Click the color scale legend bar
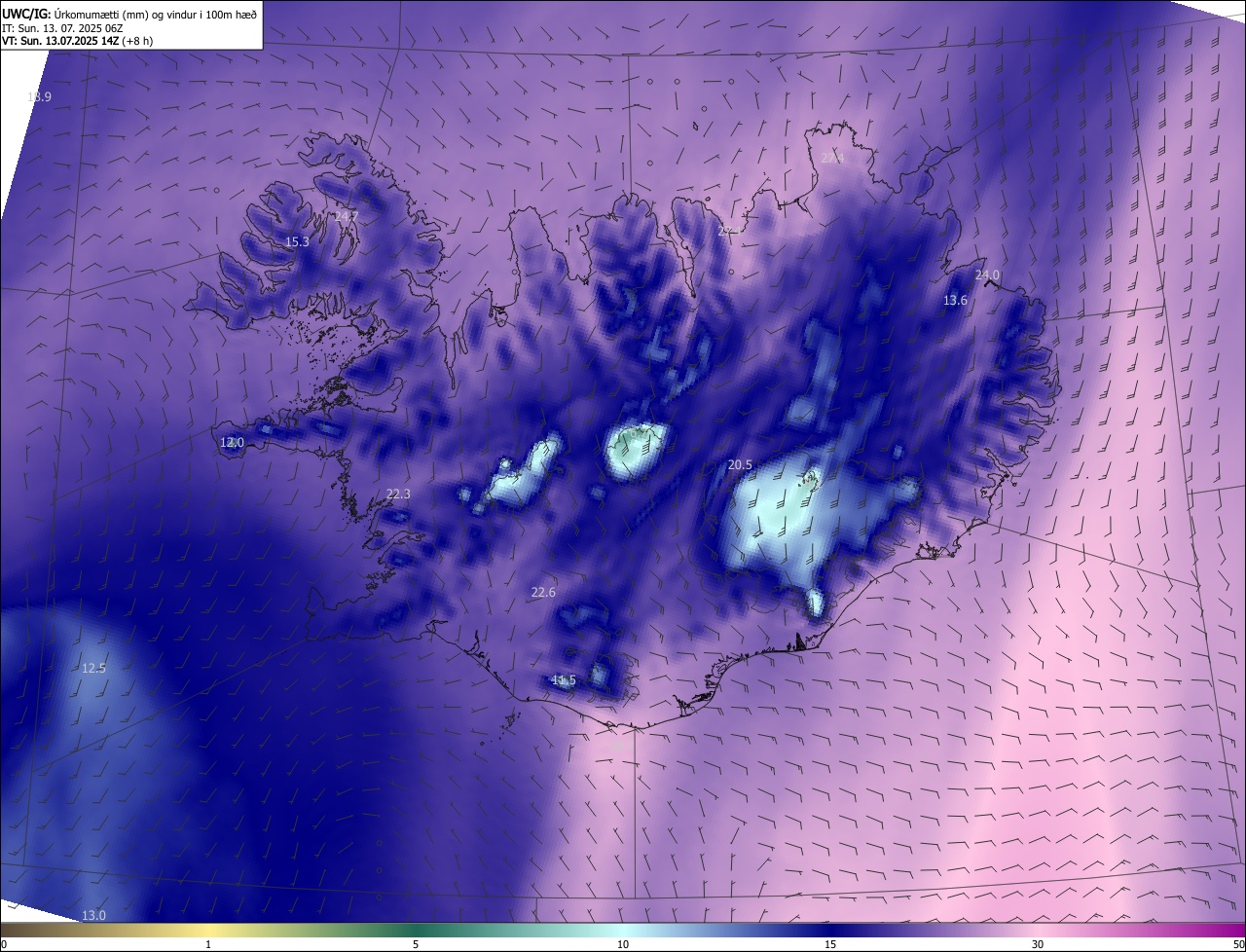 [623, 930]
